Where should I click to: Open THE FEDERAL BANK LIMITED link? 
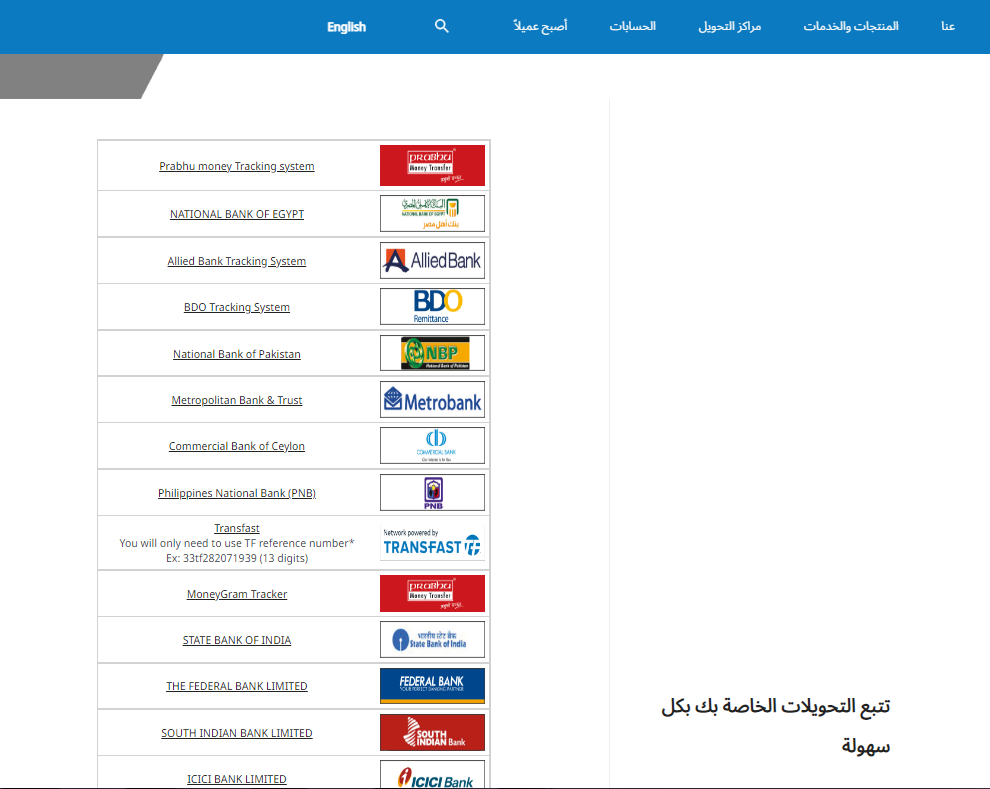(x=237, y=686)
